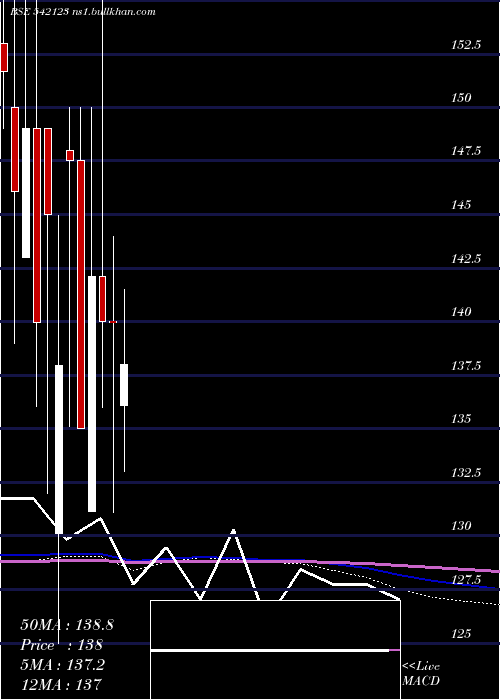Screen dimensions: 500x700
Task: Click the tall red candle from 147.5 to 135
Action: 81,294
